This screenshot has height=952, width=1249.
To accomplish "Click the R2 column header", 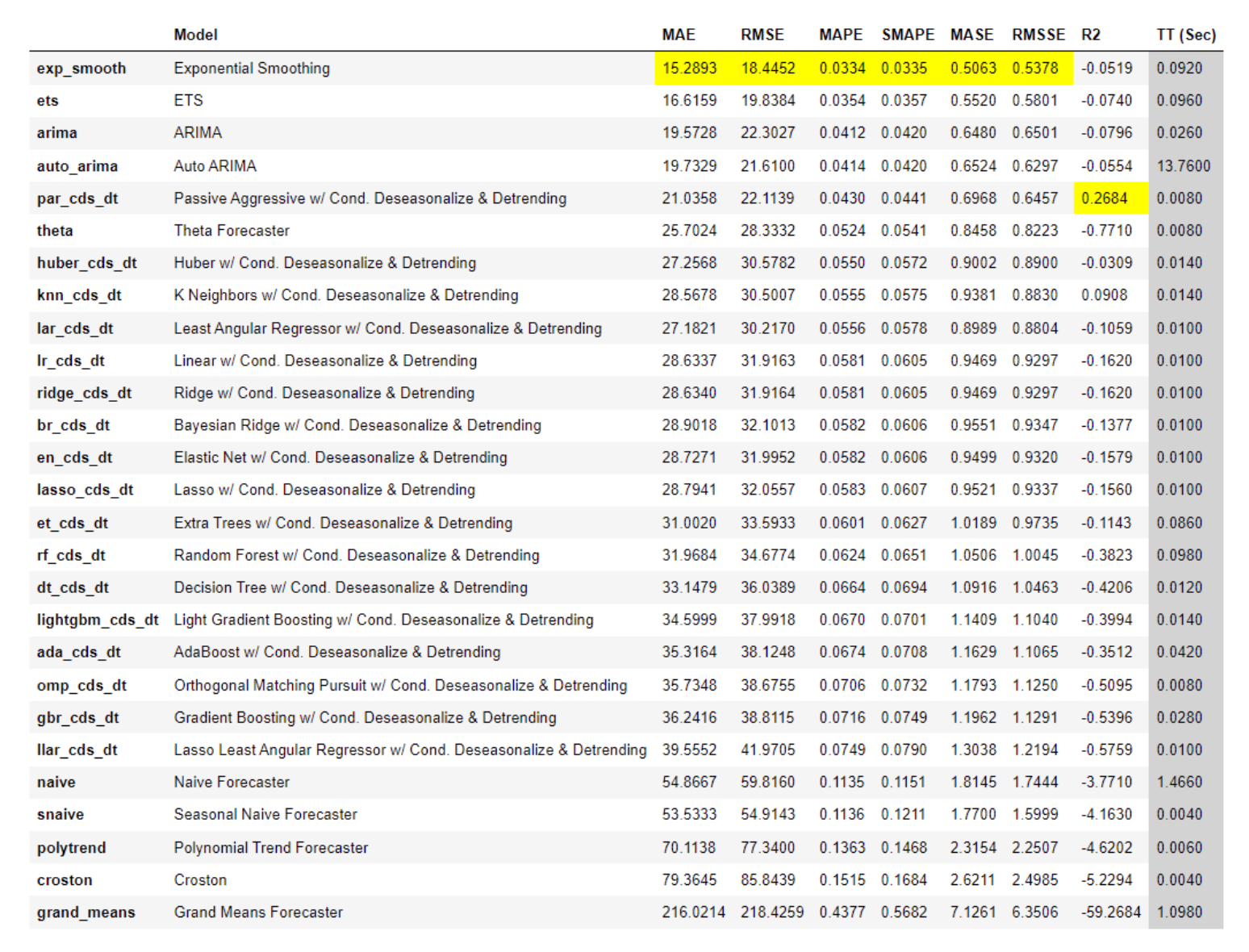I will (1091, 35).
